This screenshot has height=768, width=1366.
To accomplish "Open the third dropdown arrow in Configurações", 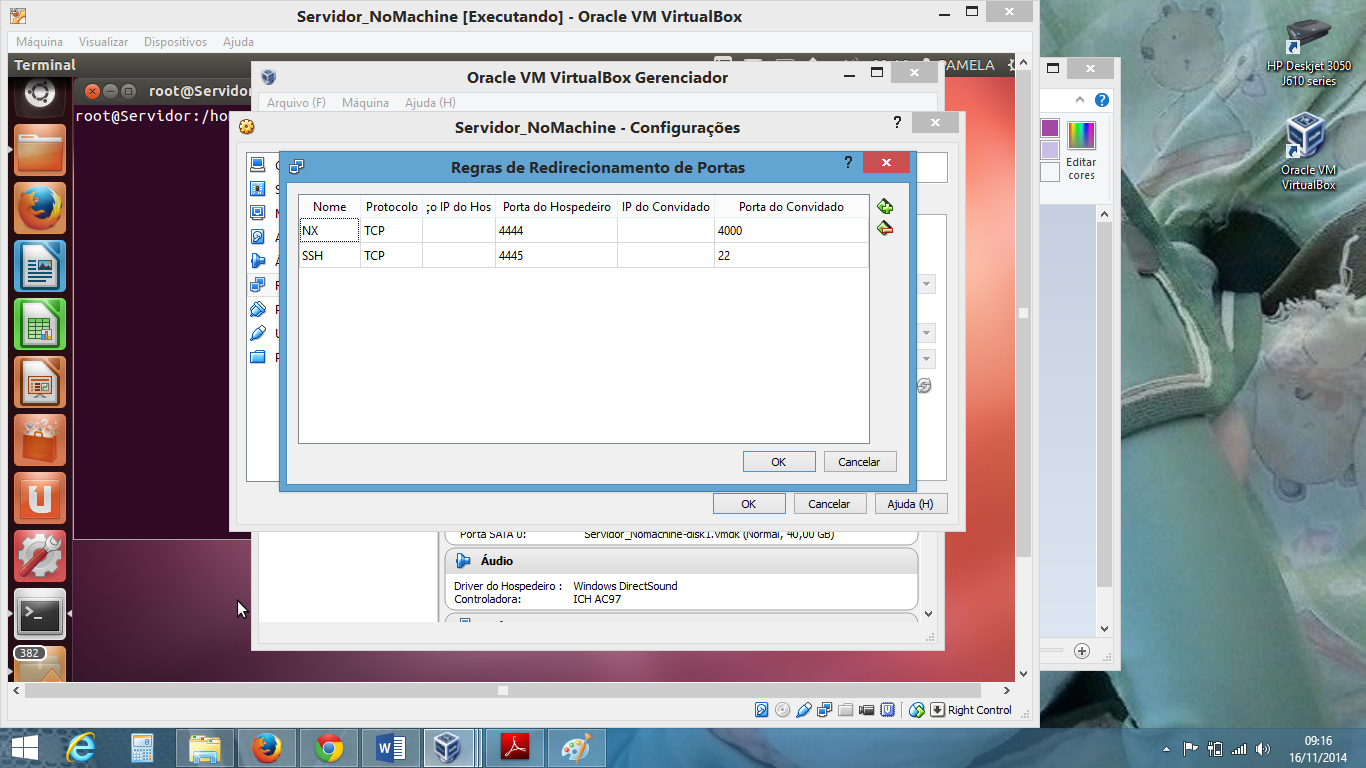I will click(x=927, y=359).
